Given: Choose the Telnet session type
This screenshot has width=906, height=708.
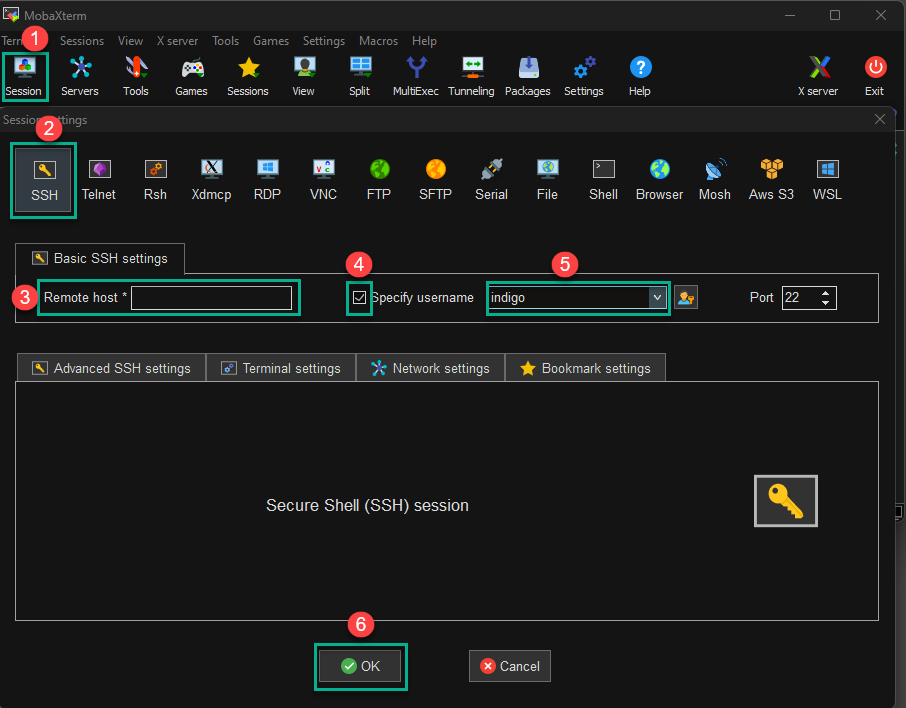Looking at the screenshot, I should [x=99, y=180].
